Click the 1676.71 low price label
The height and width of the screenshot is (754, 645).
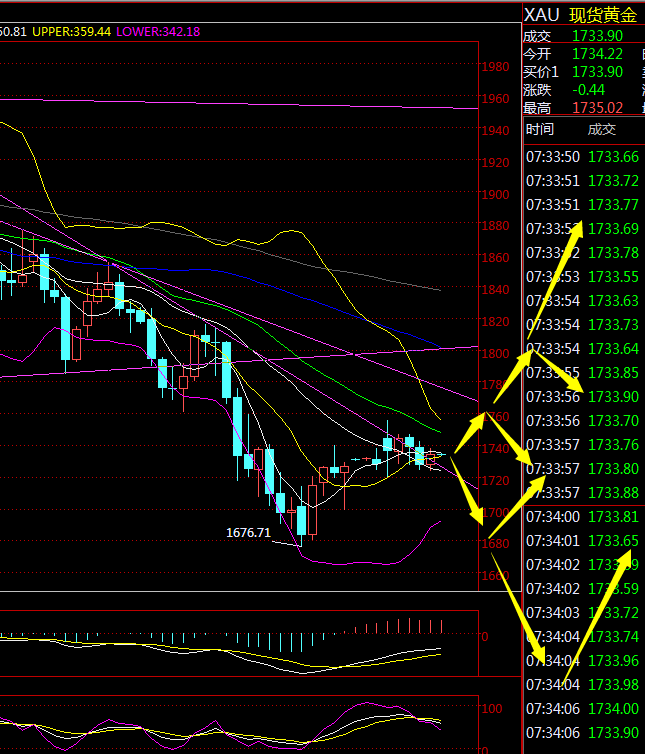[249, 533]
